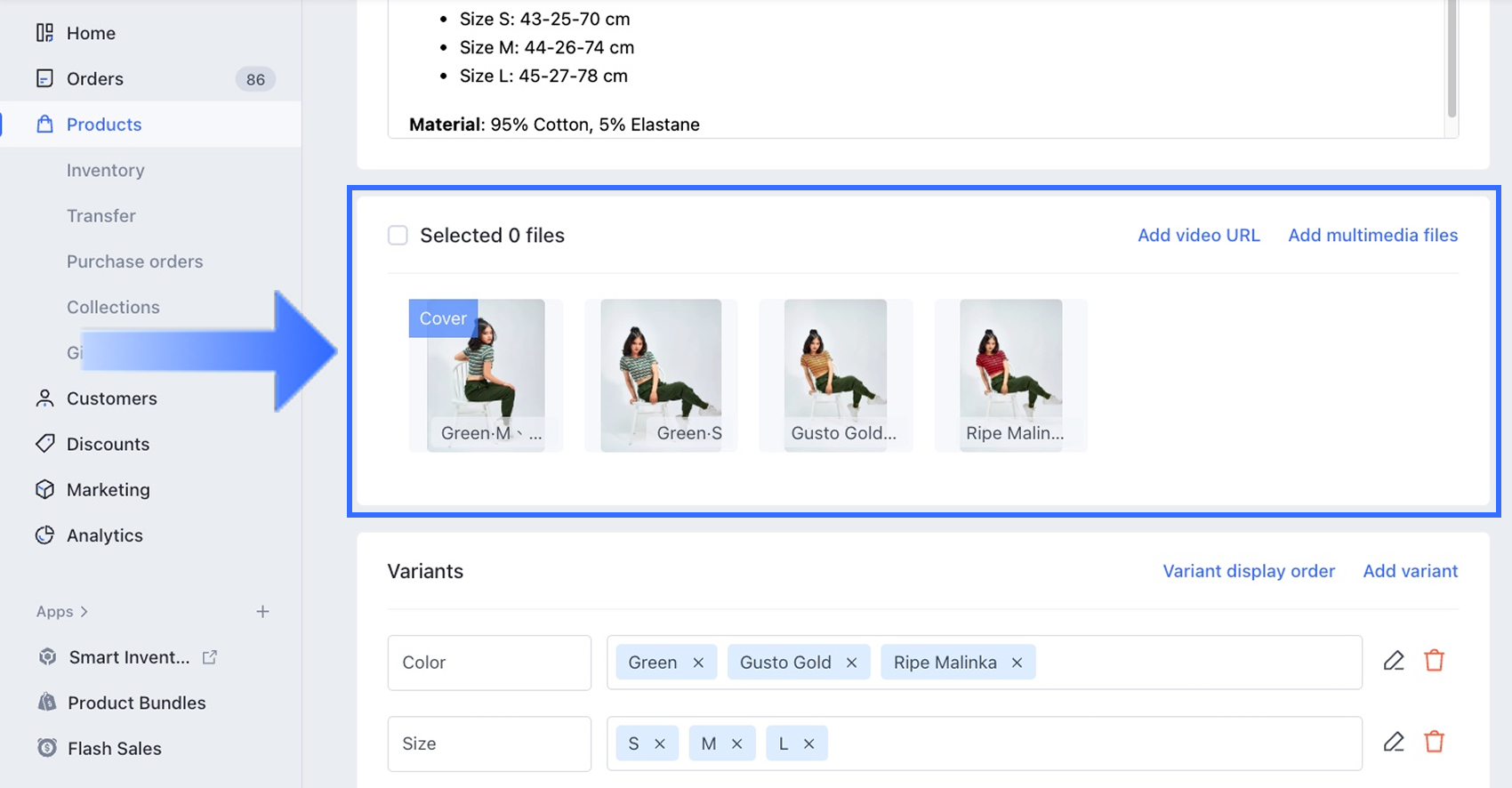Image resolution: width=1512 pixels, height=788 pixels.
Task: Remove the Green color tag
Action: [x=698, y=663]
